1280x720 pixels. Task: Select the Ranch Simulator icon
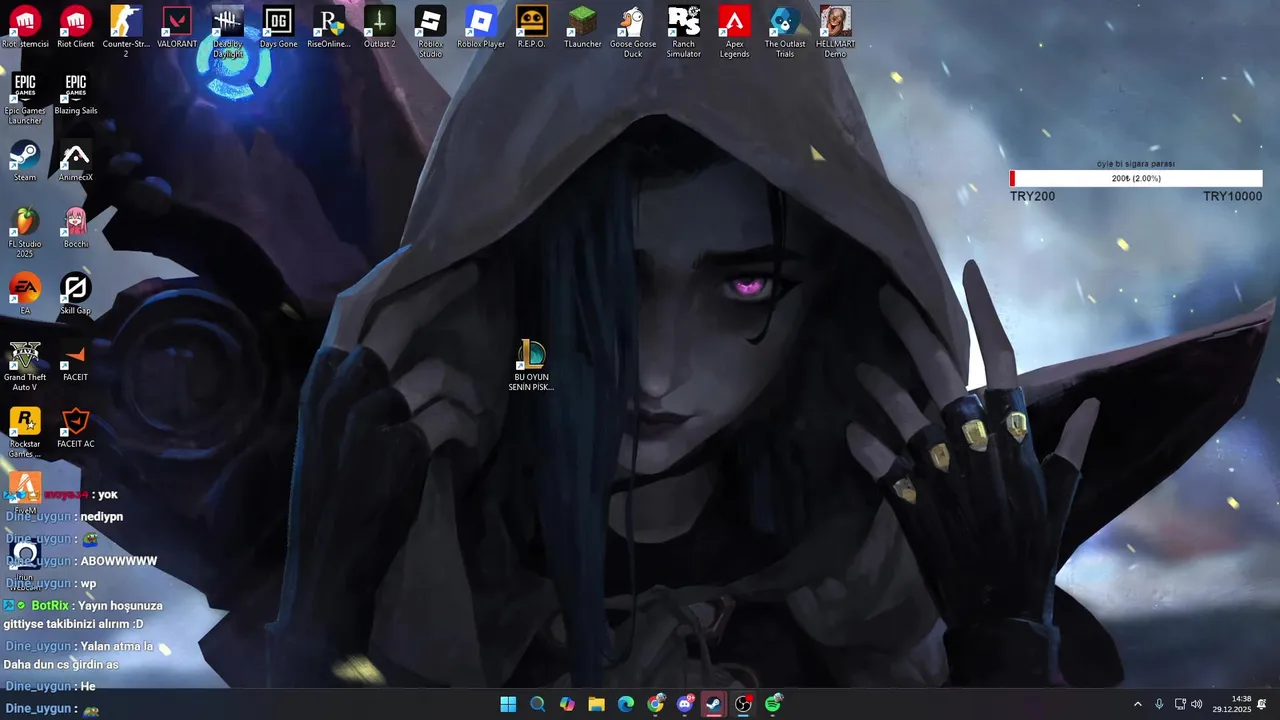(x=683, y=30)
